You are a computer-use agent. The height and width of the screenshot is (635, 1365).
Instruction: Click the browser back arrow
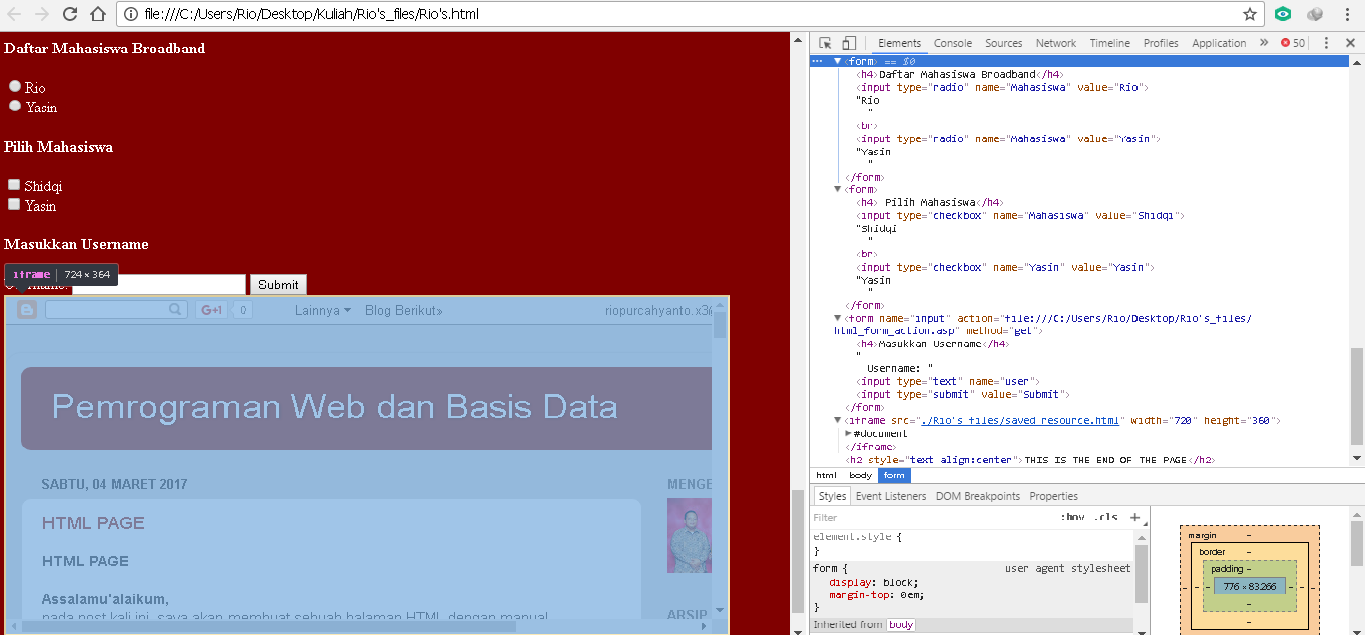(14, 14)
